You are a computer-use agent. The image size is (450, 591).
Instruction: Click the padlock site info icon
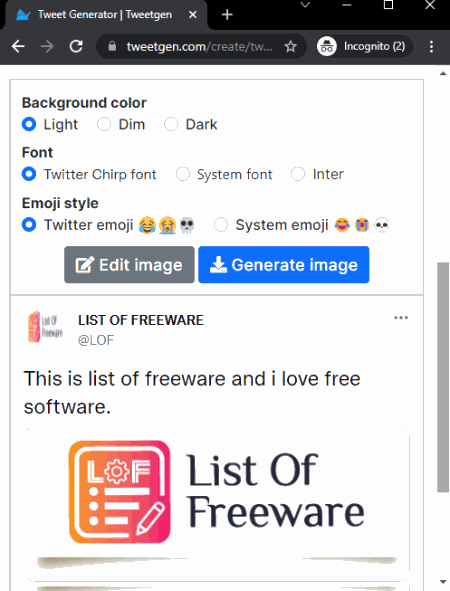pyautogui.click(x=112, y=46)
